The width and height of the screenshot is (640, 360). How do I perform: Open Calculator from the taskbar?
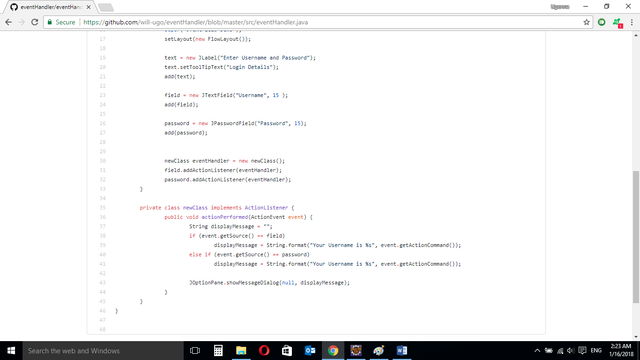pyautogui.click(x=218, y=351)
